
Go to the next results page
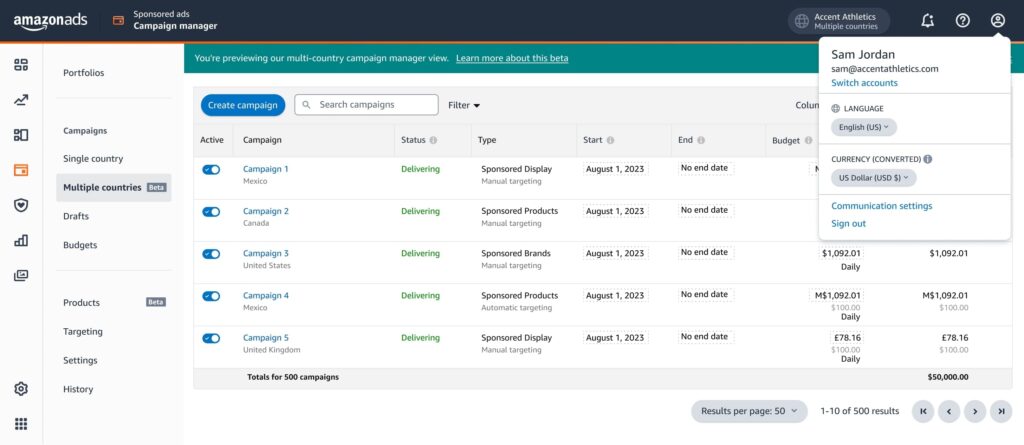[x=975, y=411]
